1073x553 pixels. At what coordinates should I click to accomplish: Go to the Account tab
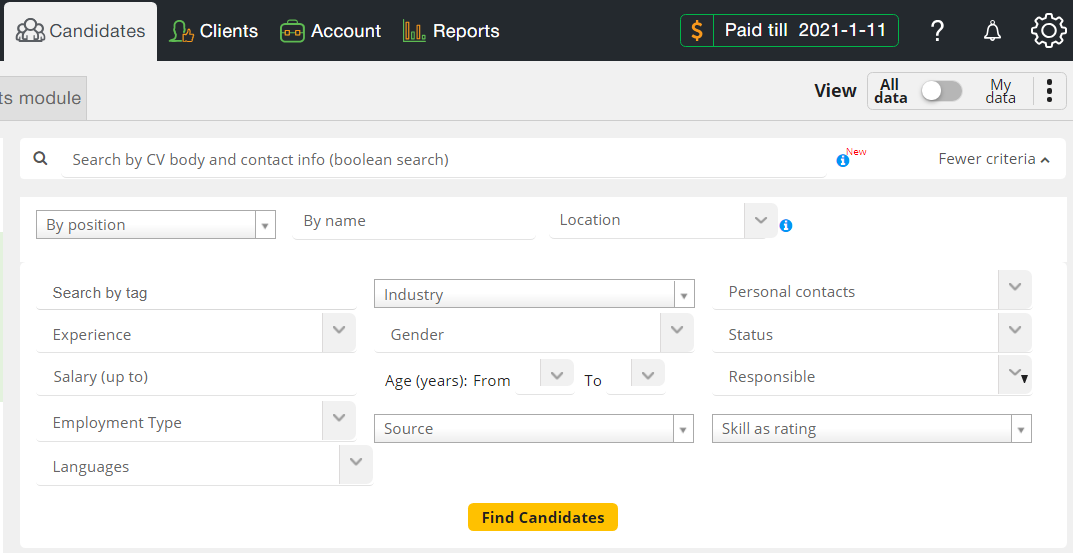click(331, 31)
